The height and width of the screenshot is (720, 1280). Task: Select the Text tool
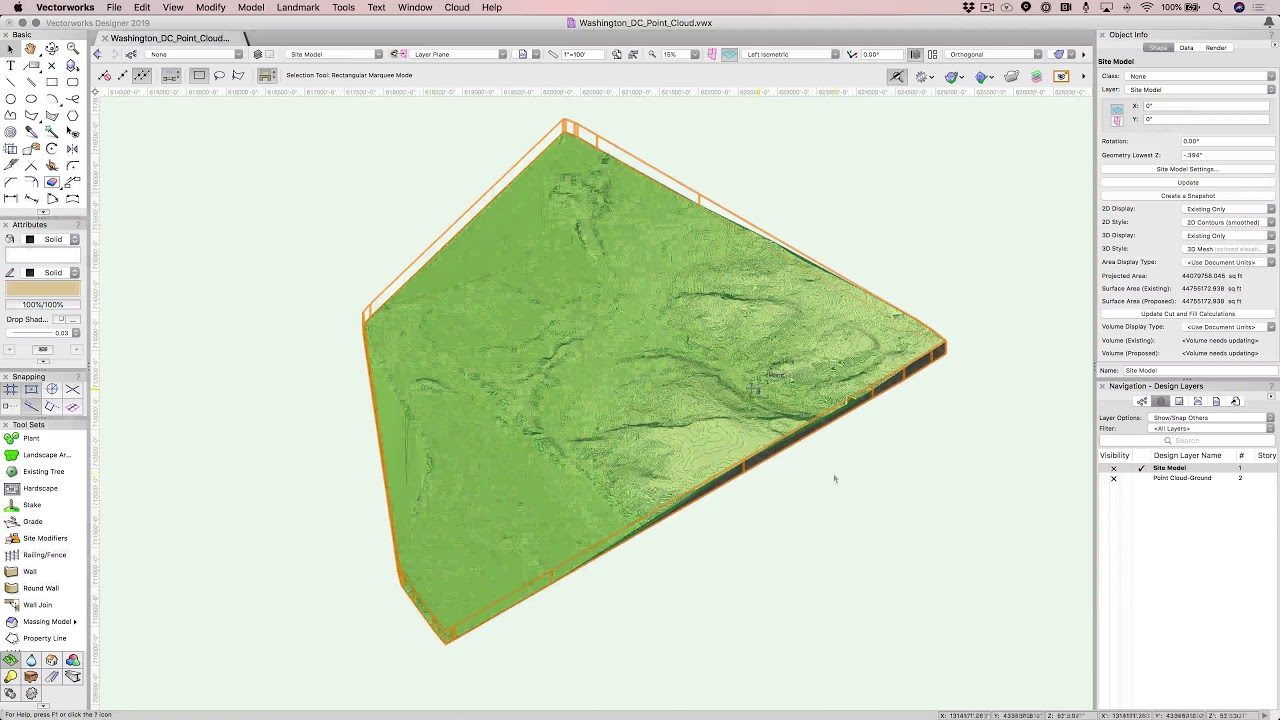(10, 65)
